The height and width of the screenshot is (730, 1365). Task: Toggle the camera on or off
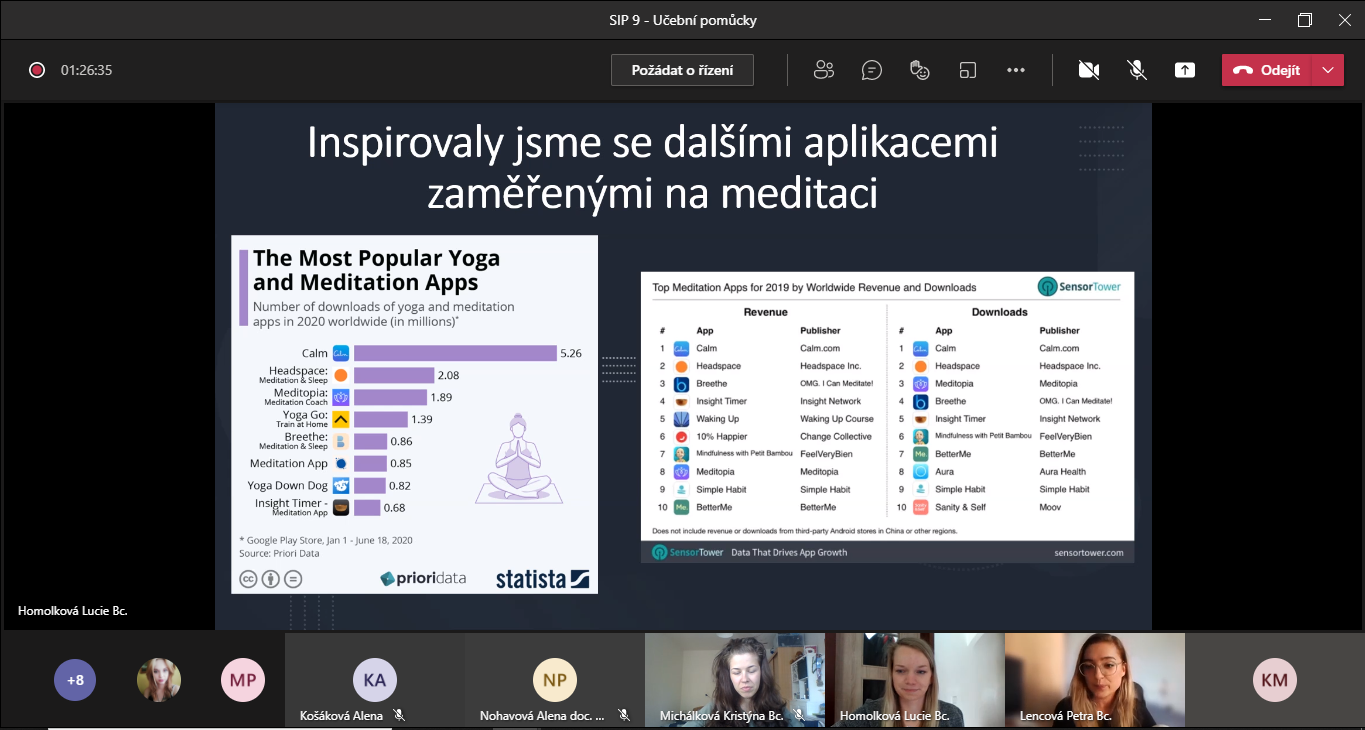click(x=1088, y=70)
